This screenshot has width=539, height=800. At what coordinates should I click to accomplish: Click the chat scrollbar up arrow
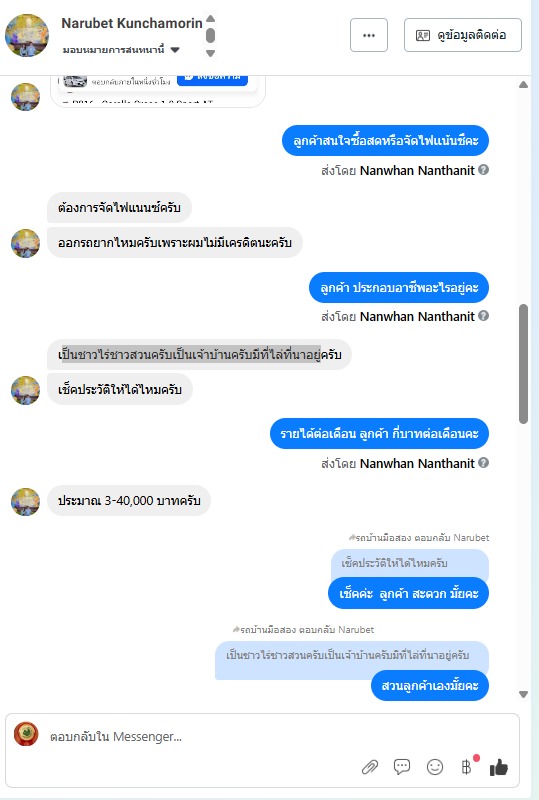(523, 85)
